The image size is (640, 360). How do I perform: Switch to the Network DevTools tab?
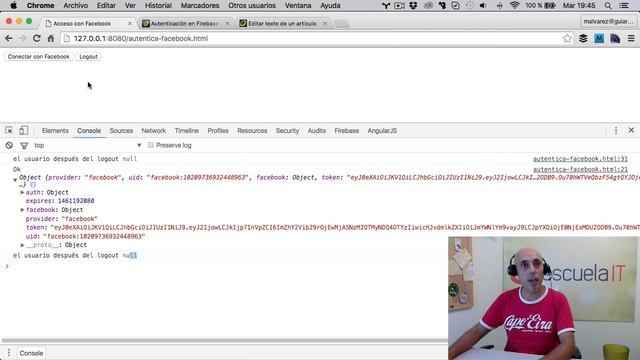tap(153, 131)
